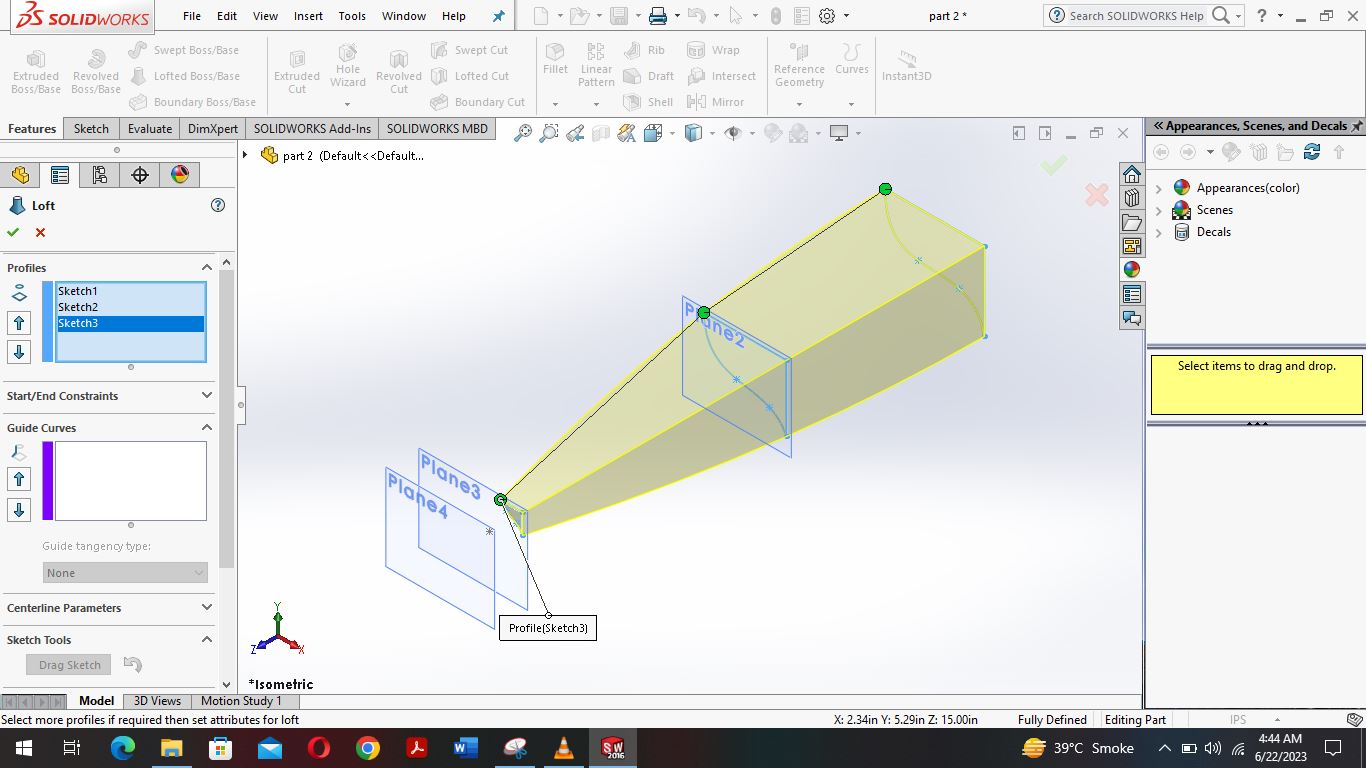Move selected profile up in Profiles list
The width and height of the screenshot is (1366, 768).
pos(19,323)
